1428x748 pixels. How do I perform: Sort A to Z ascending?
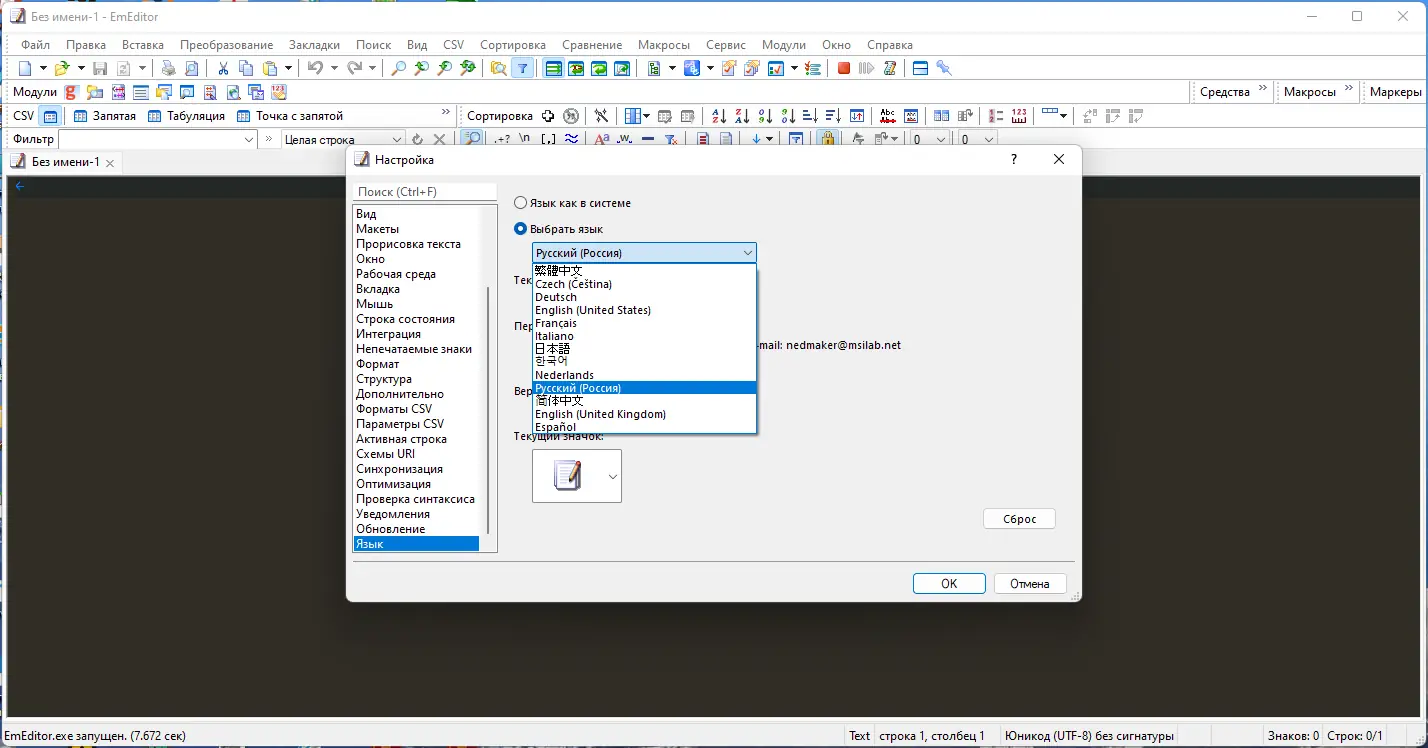coord(718,116)
